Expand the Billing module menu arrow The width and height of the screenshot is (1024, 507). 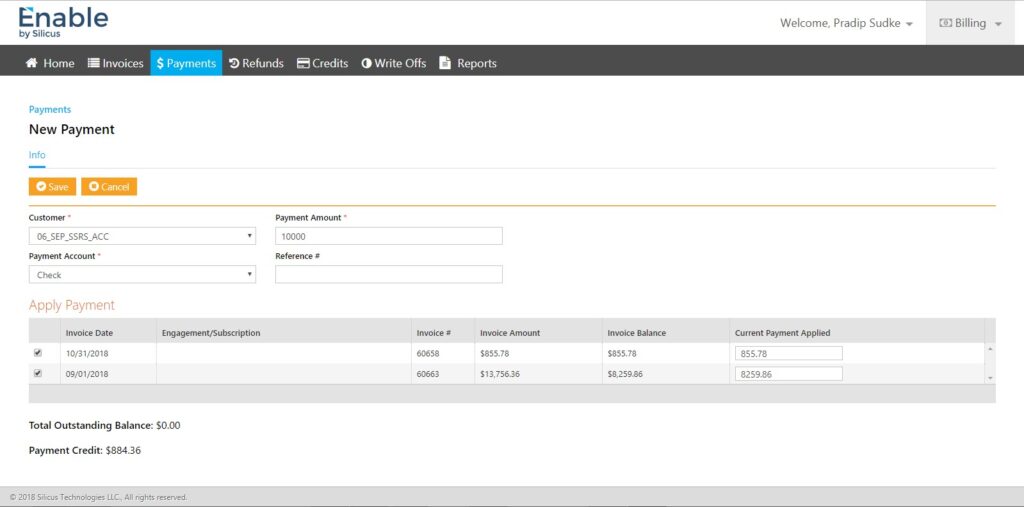[998, 24]
